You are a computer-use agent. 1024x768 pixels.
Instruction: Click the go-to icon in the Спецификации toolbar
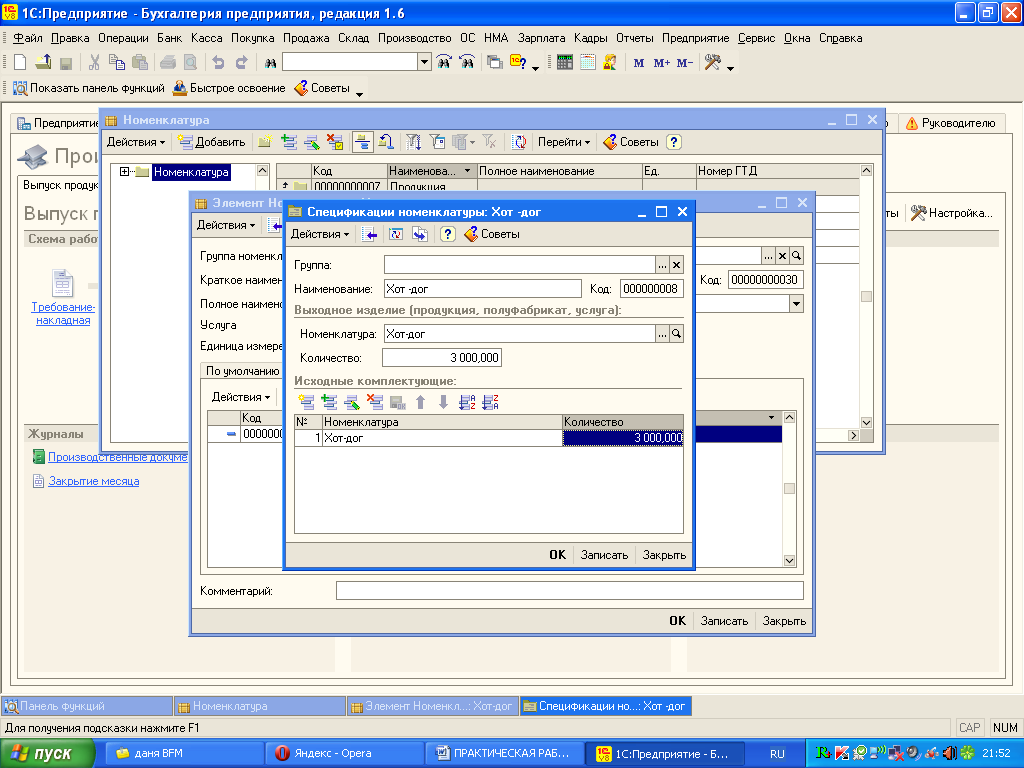click(420, 234)
